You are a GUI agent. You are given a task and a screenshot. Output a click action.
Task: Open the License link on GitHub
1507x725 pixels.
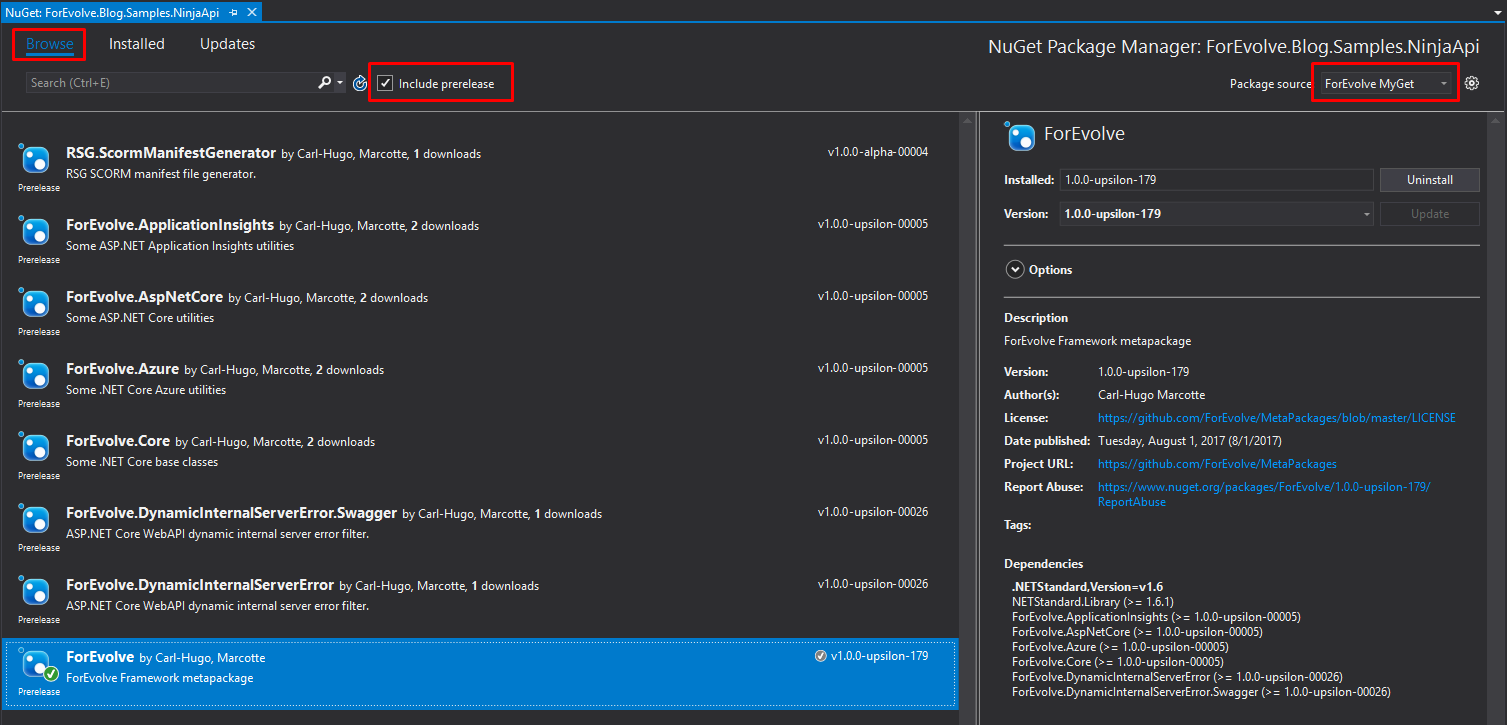click(x=1277, y=418)
